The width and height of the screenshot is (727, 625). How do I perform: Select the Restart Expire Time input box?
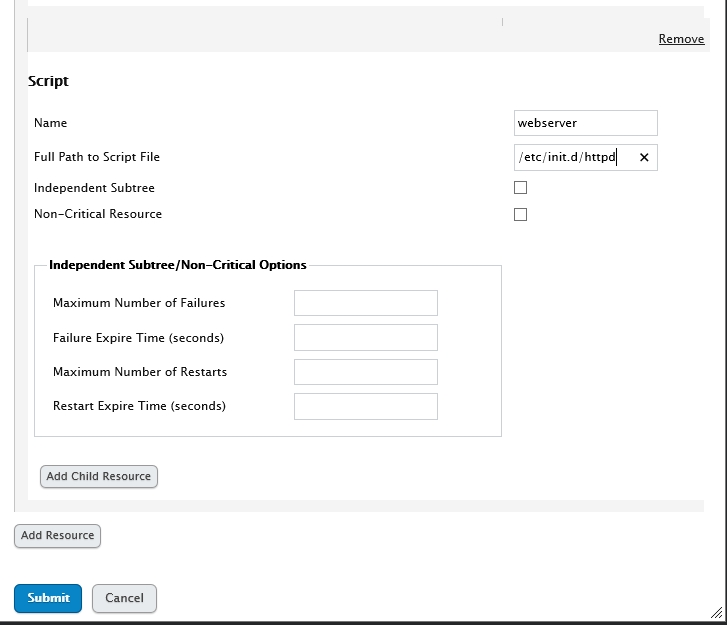click(x=365, y=406)
